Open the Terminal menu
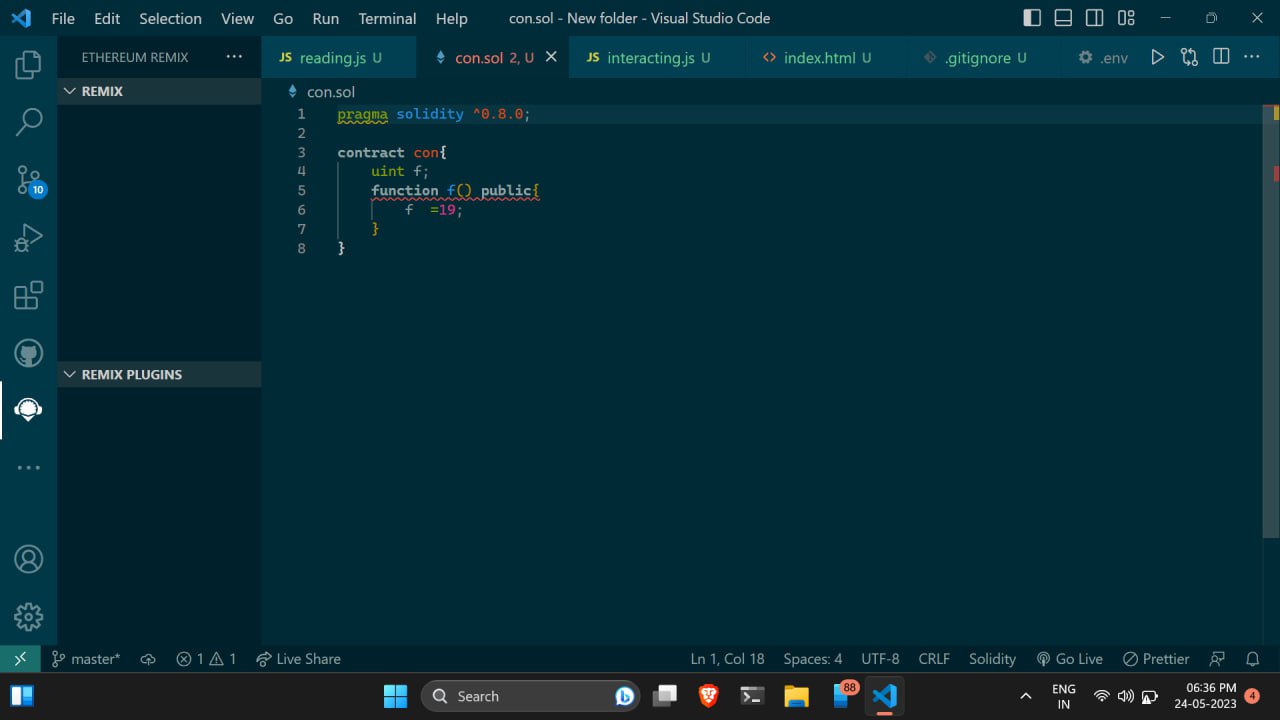 [x=387, y=18]
